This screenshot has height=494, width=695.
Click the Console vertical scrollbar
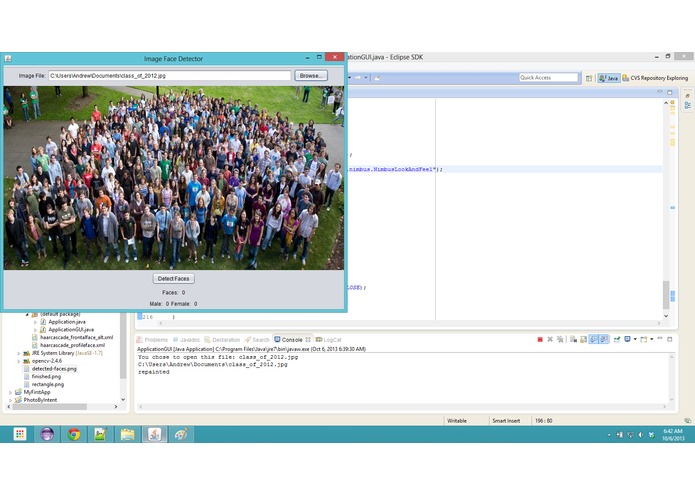click(672, 378)
